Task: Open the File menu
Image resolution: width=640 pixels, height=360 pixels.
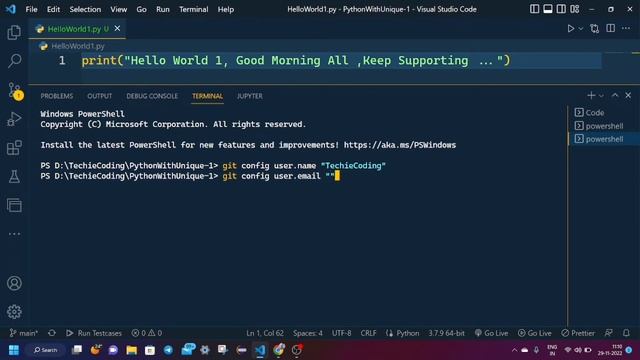Action: point(31,9)
